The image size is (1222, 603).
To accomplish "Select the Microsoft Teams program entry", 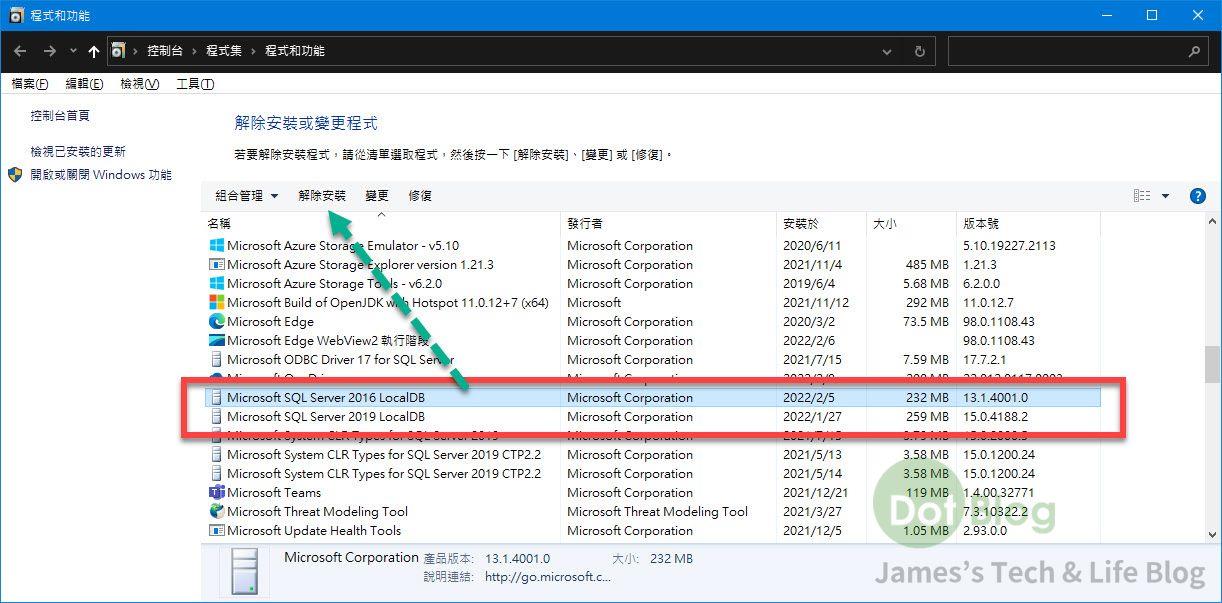I will (273, 493).
